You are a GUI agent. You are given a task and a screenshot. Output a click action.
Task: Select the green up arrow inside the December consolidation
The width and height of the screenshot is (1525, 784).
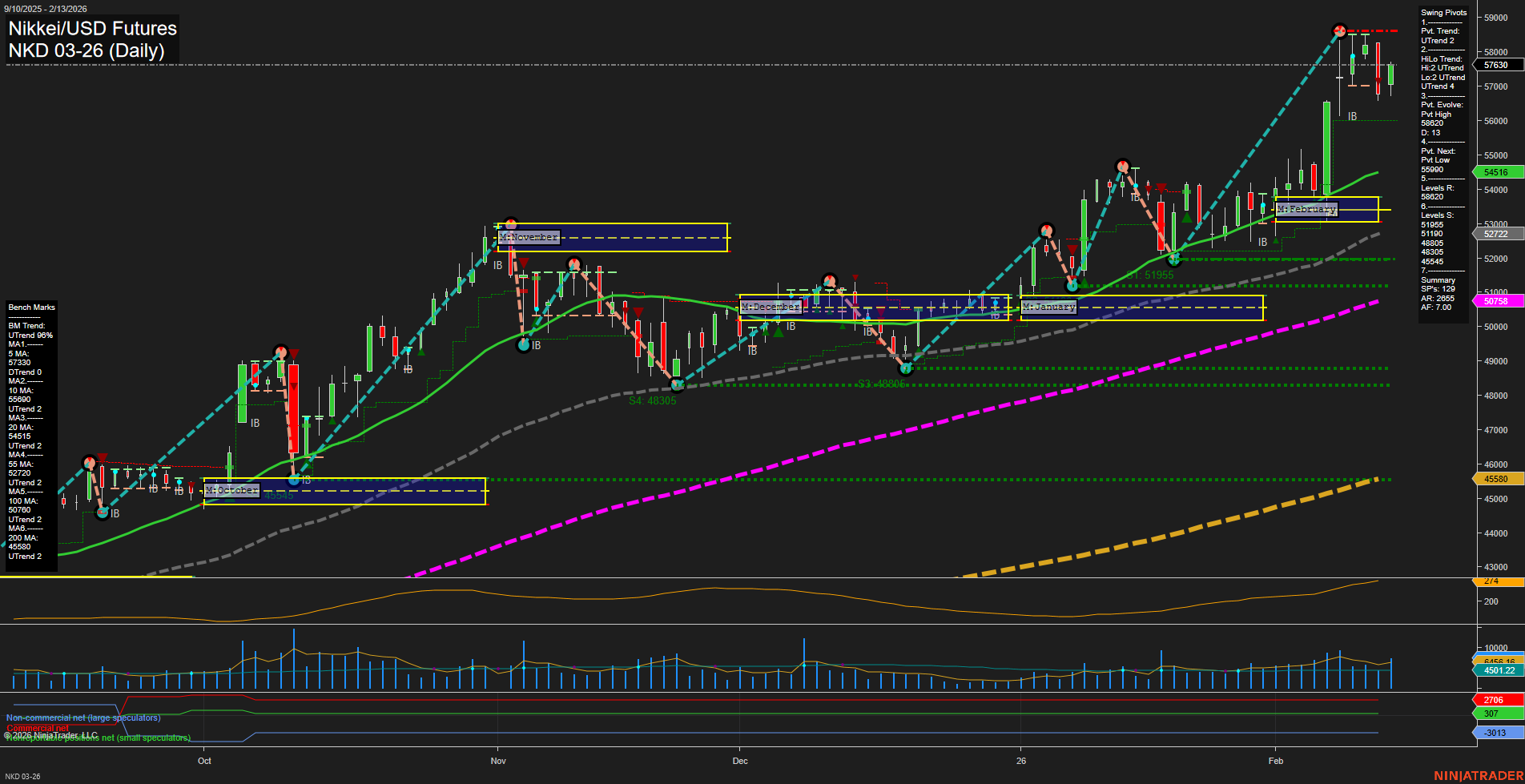click(777, 331)
